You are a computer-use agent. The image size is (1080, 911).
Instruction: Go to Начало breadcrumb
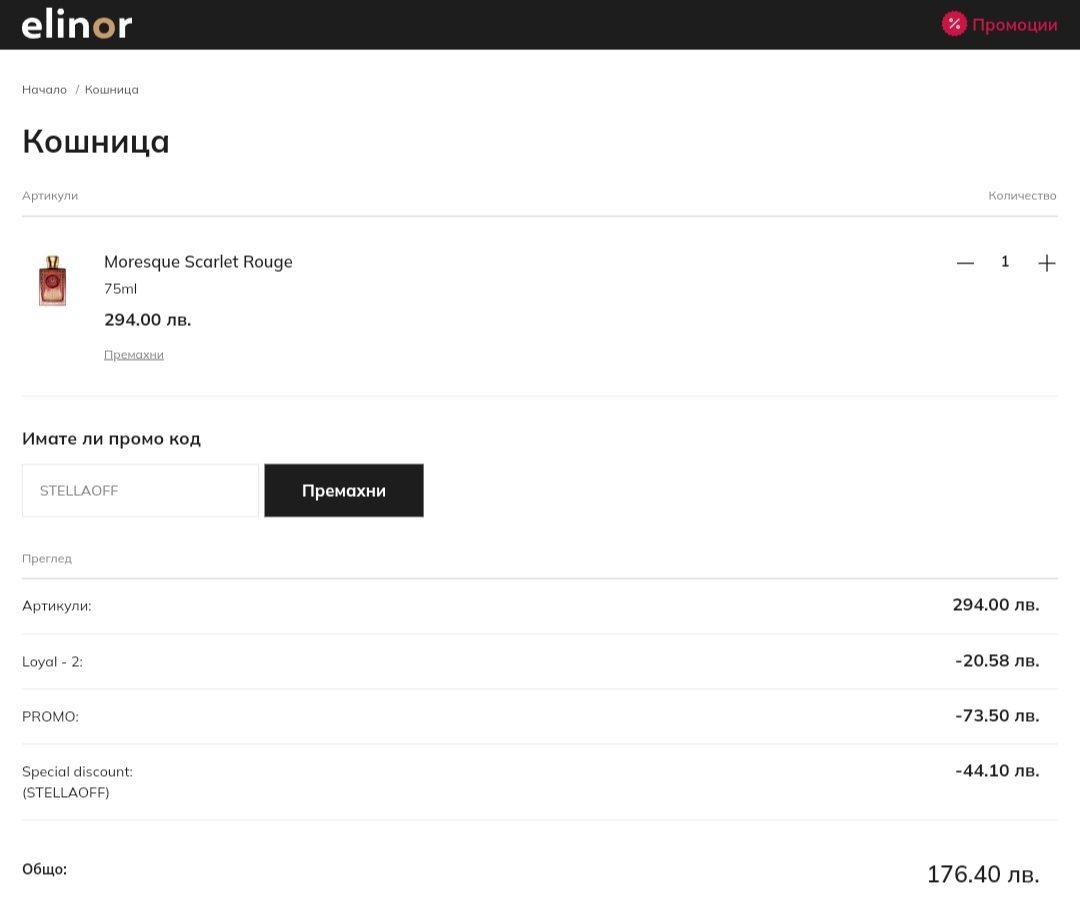44,90
